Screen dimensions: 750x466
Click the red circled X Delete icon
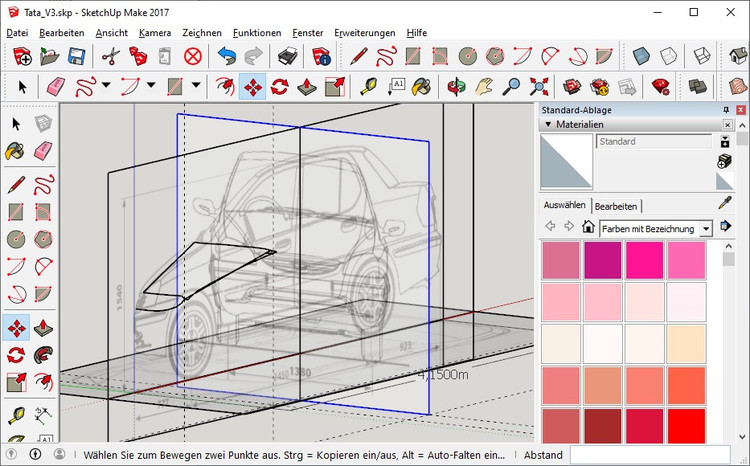[193, 56]
